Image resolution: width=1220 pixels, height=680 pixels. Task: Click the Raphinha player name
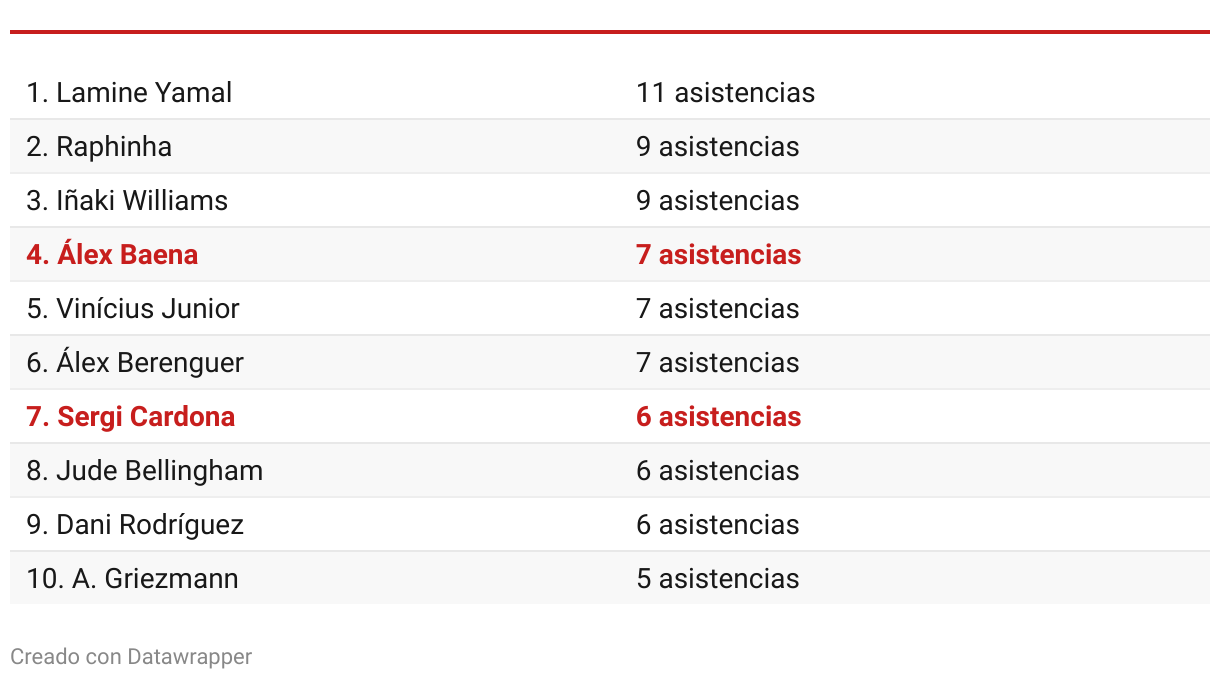[99, 147]
